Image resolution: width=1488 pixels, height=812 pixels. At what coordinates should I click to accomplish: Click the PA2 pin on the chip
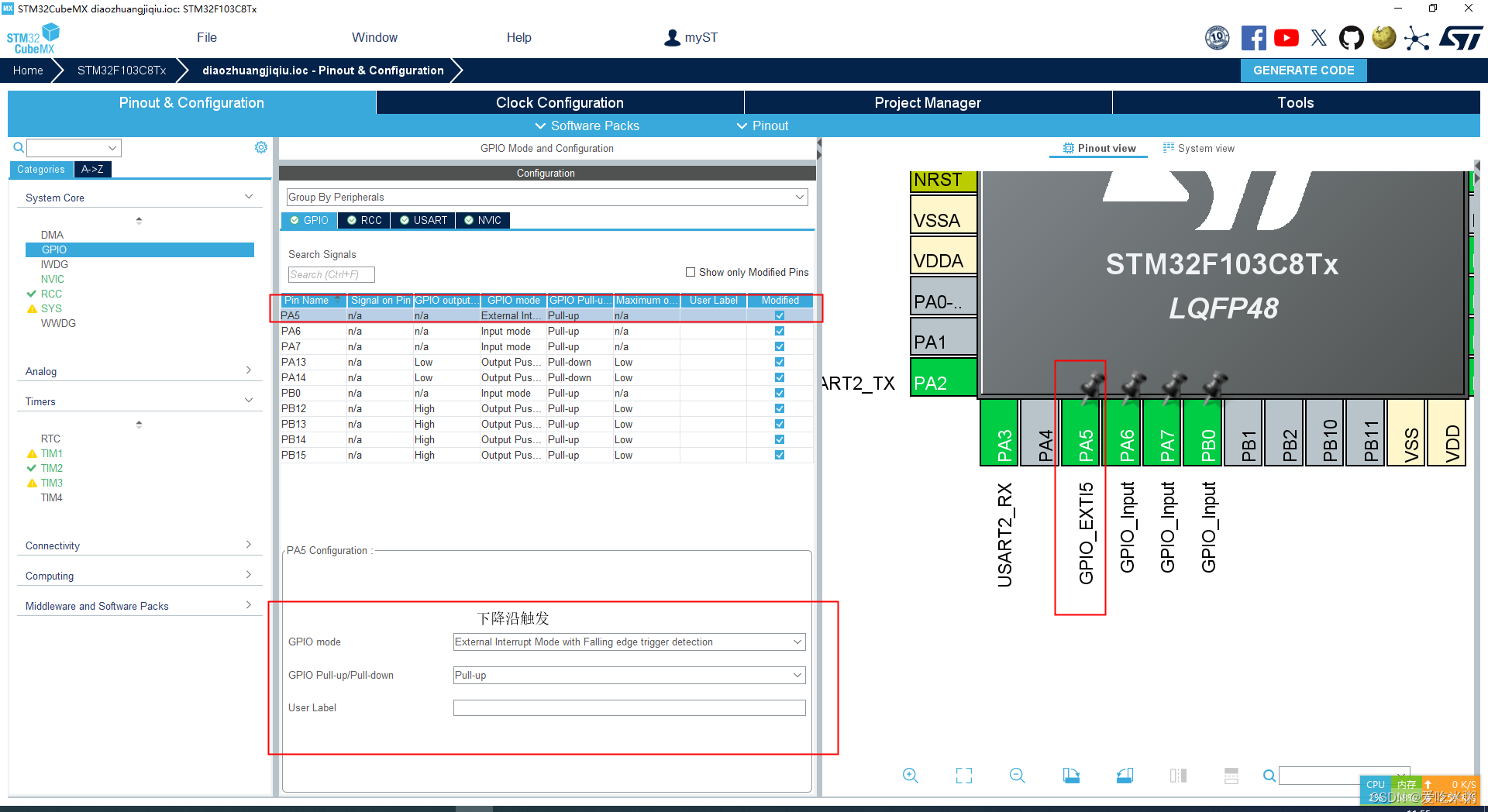[x=943, y=377]
